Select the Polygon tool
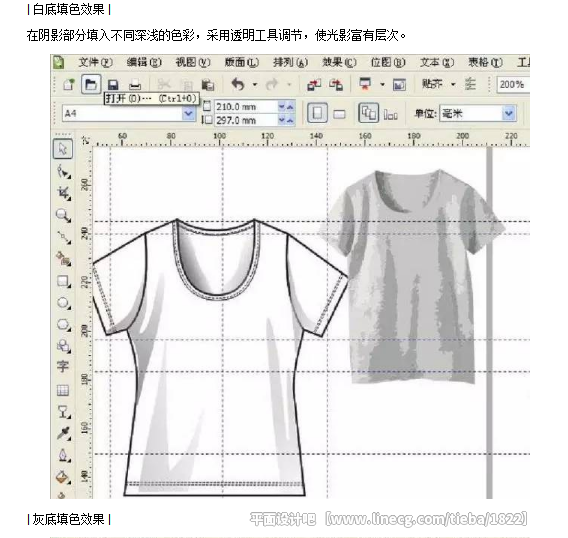The image size is (568, 538). [x=63, y=325]
